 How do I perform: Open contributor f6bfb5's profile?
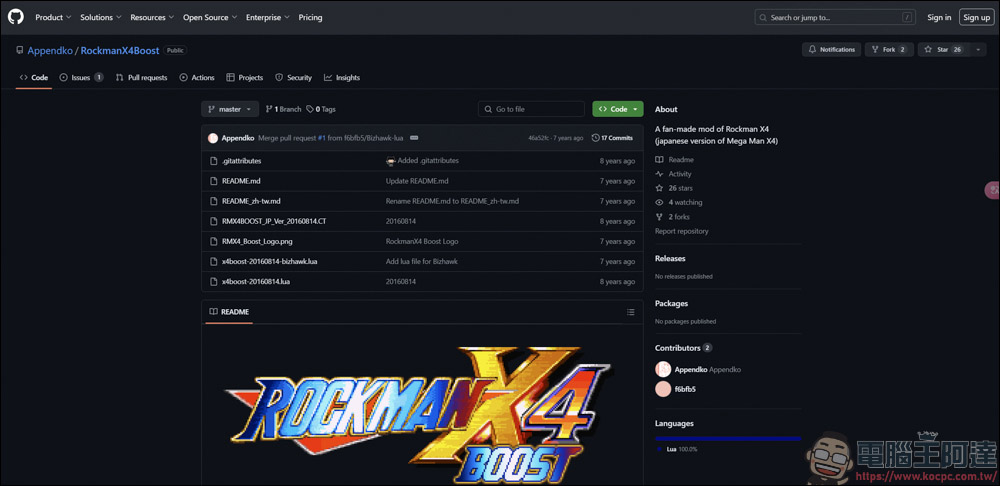[675, 389]
